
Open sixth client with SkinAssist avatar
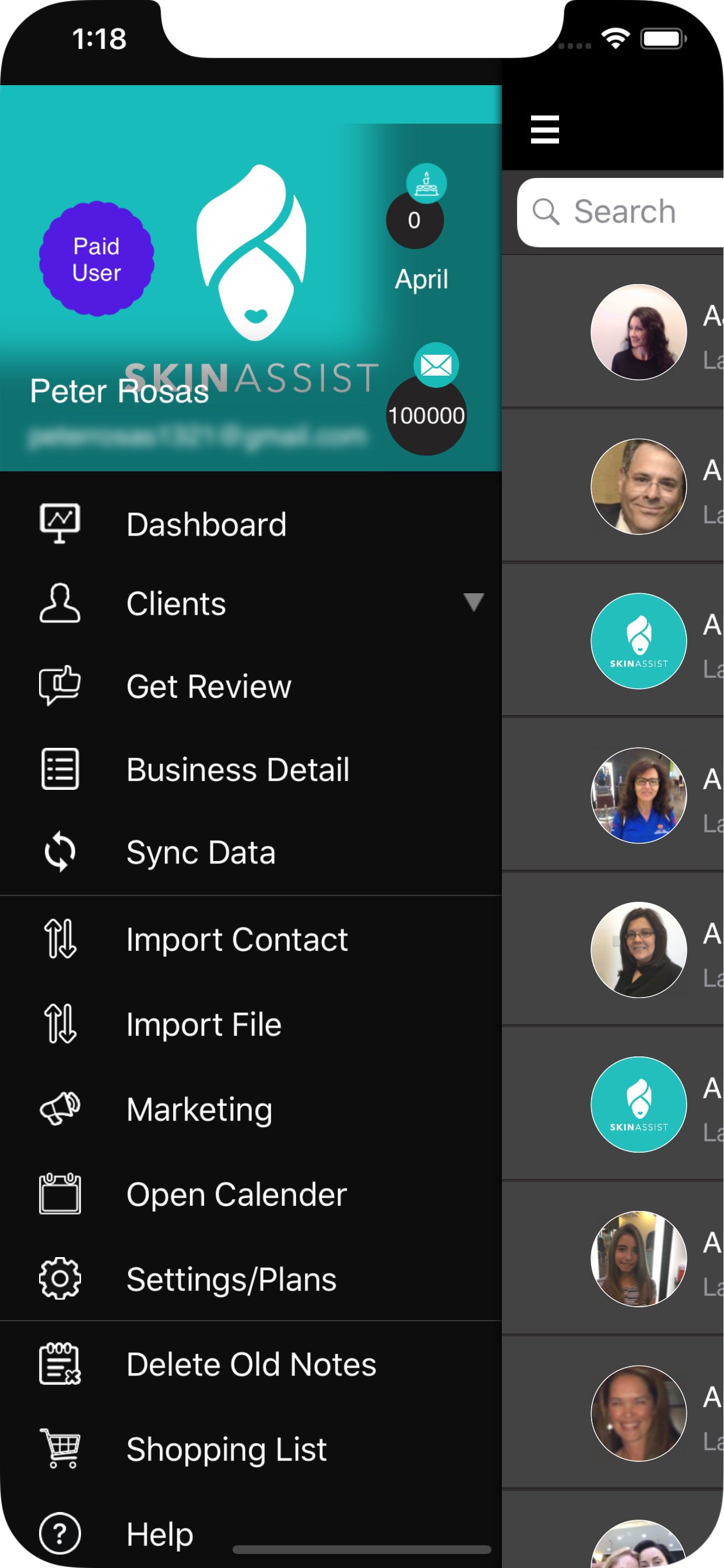[x=638, y=1104]
